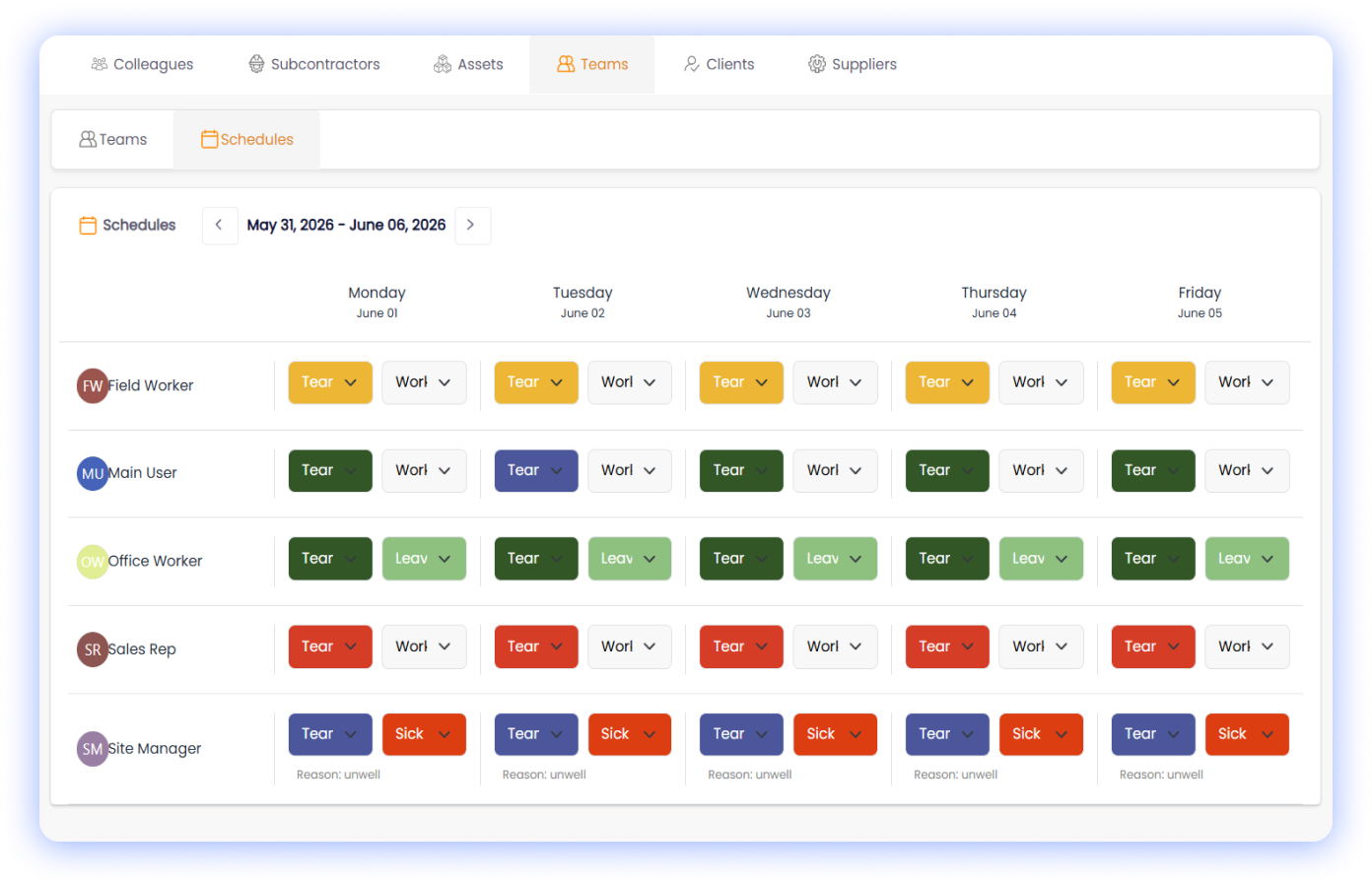Open Site Manager's Thursday team dropdown
The width and height of the screenshot is (1372, 885).
click(947, 734)
